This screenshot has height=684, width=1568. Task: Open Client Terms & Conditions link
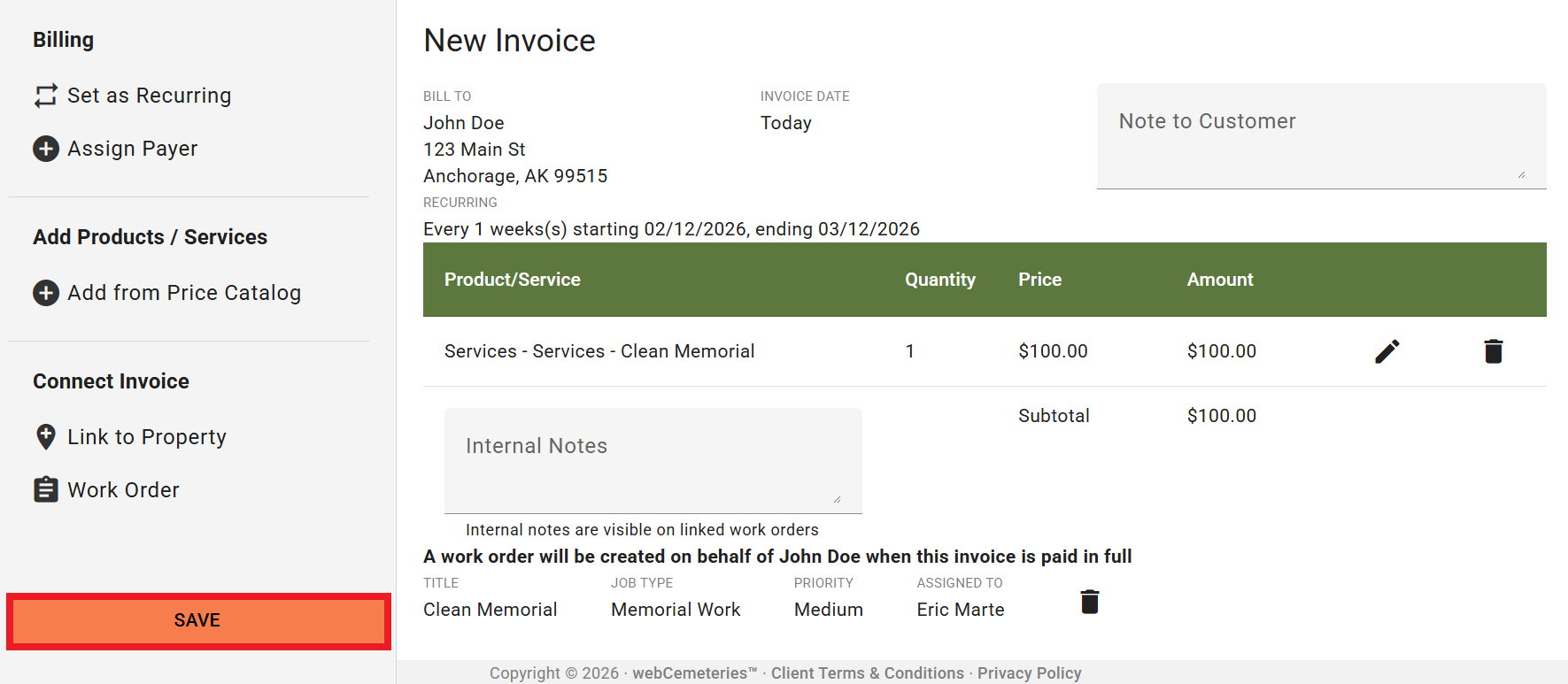(868, 673)
